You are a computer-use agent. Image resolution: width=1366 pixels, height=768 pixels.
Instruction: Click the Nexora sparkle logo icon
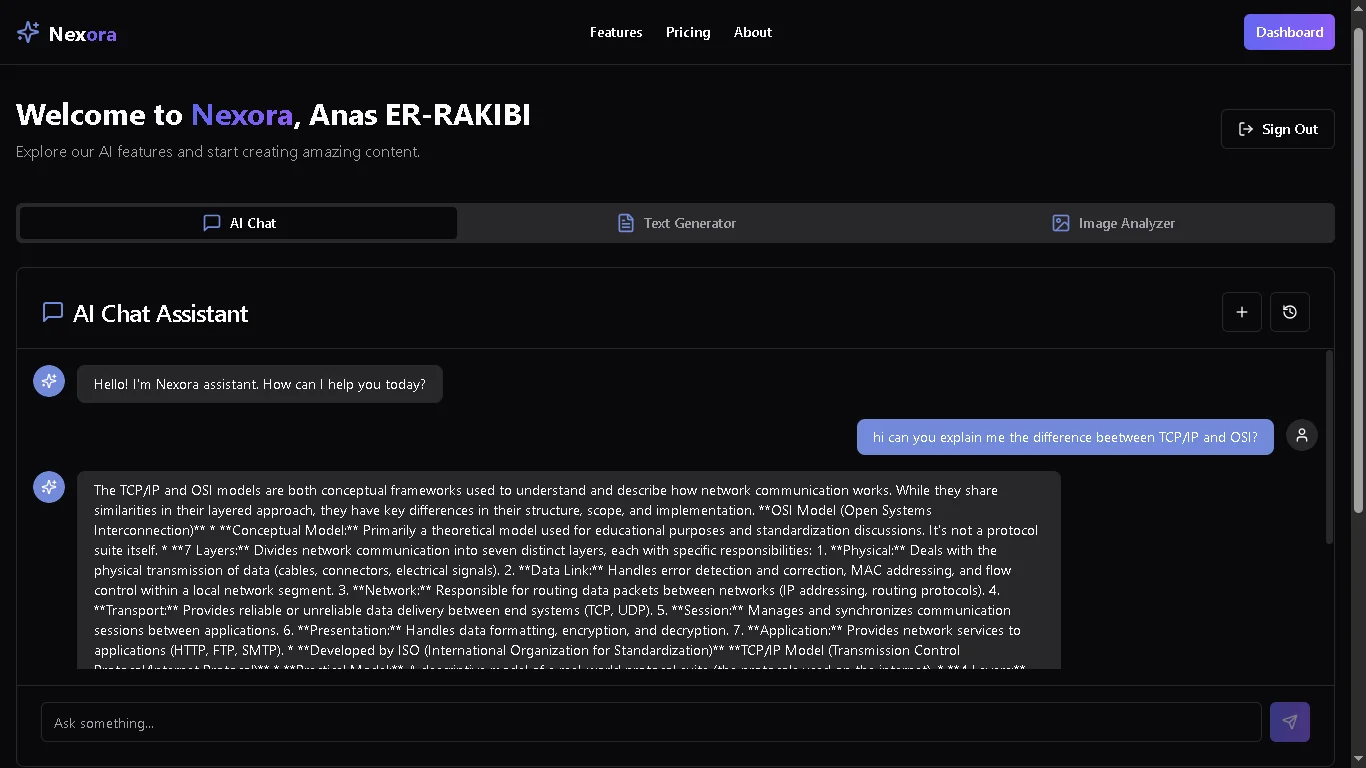pos(27,32)
